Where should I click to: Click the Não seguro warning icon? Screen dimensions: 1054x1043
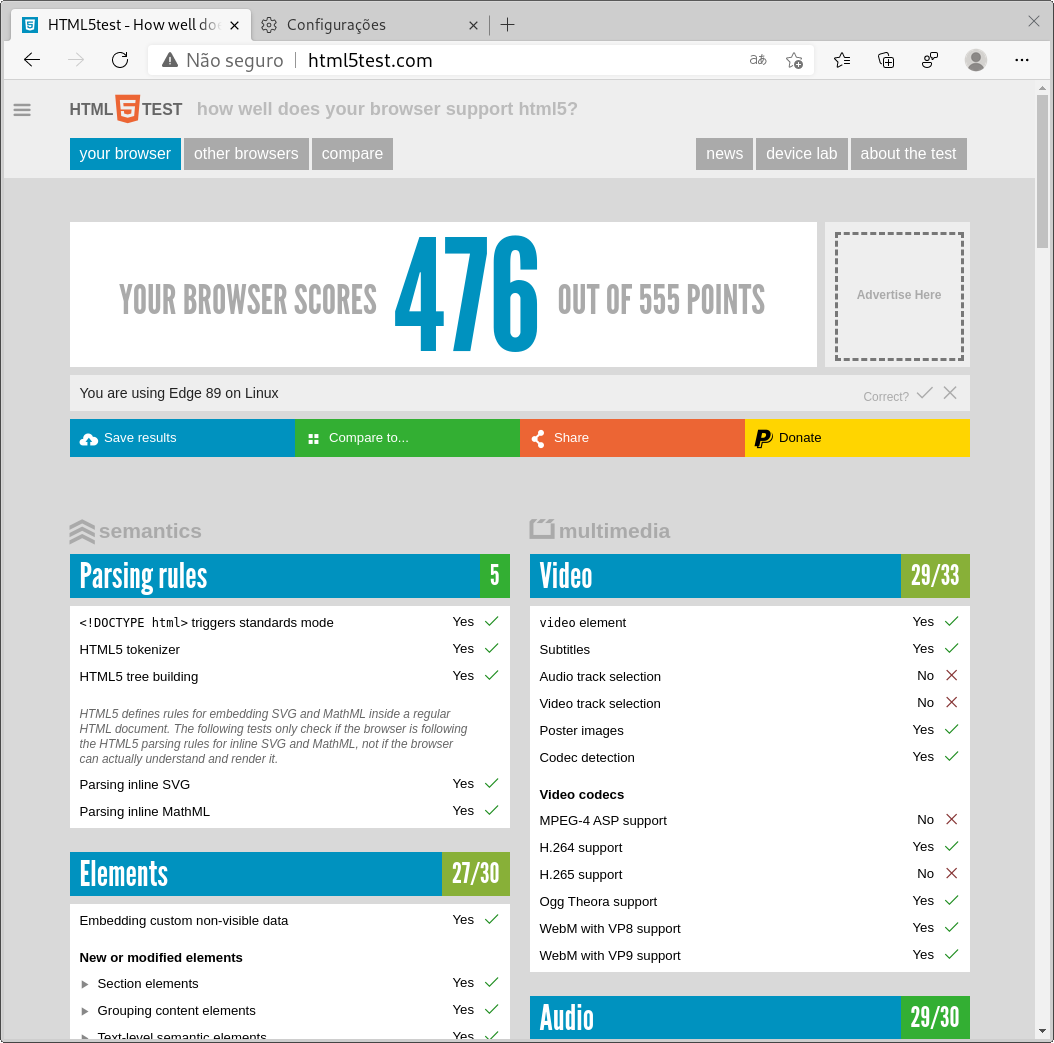pos(170,60)
